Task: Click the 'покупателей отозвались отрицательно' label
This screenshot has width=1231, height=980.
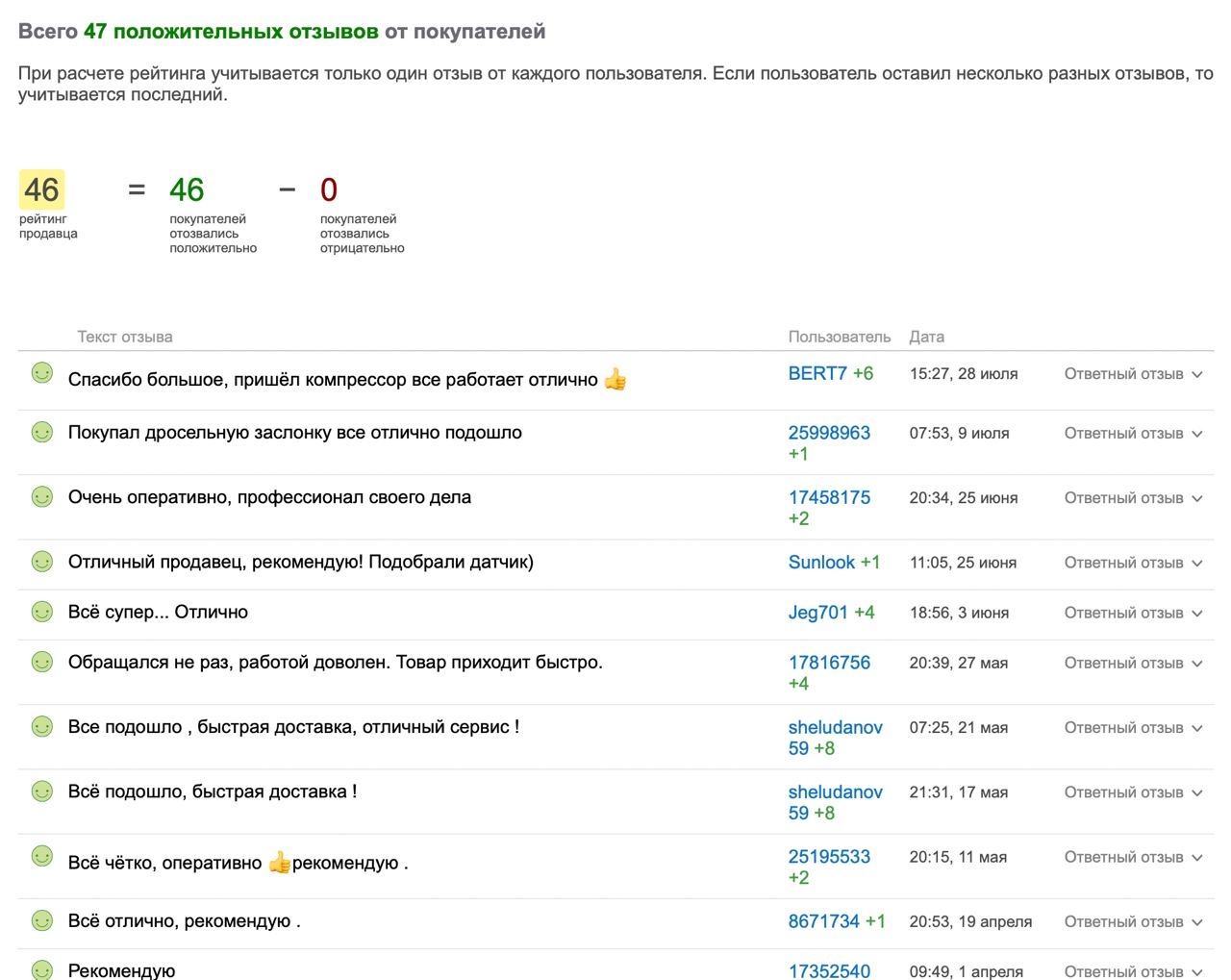Action: [x=363, y=234]
